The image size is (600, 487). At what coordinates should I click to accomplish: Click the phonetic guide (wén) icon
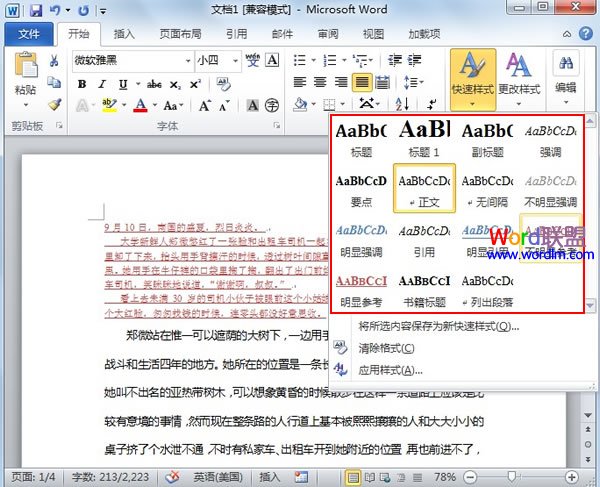coord(252,60)
